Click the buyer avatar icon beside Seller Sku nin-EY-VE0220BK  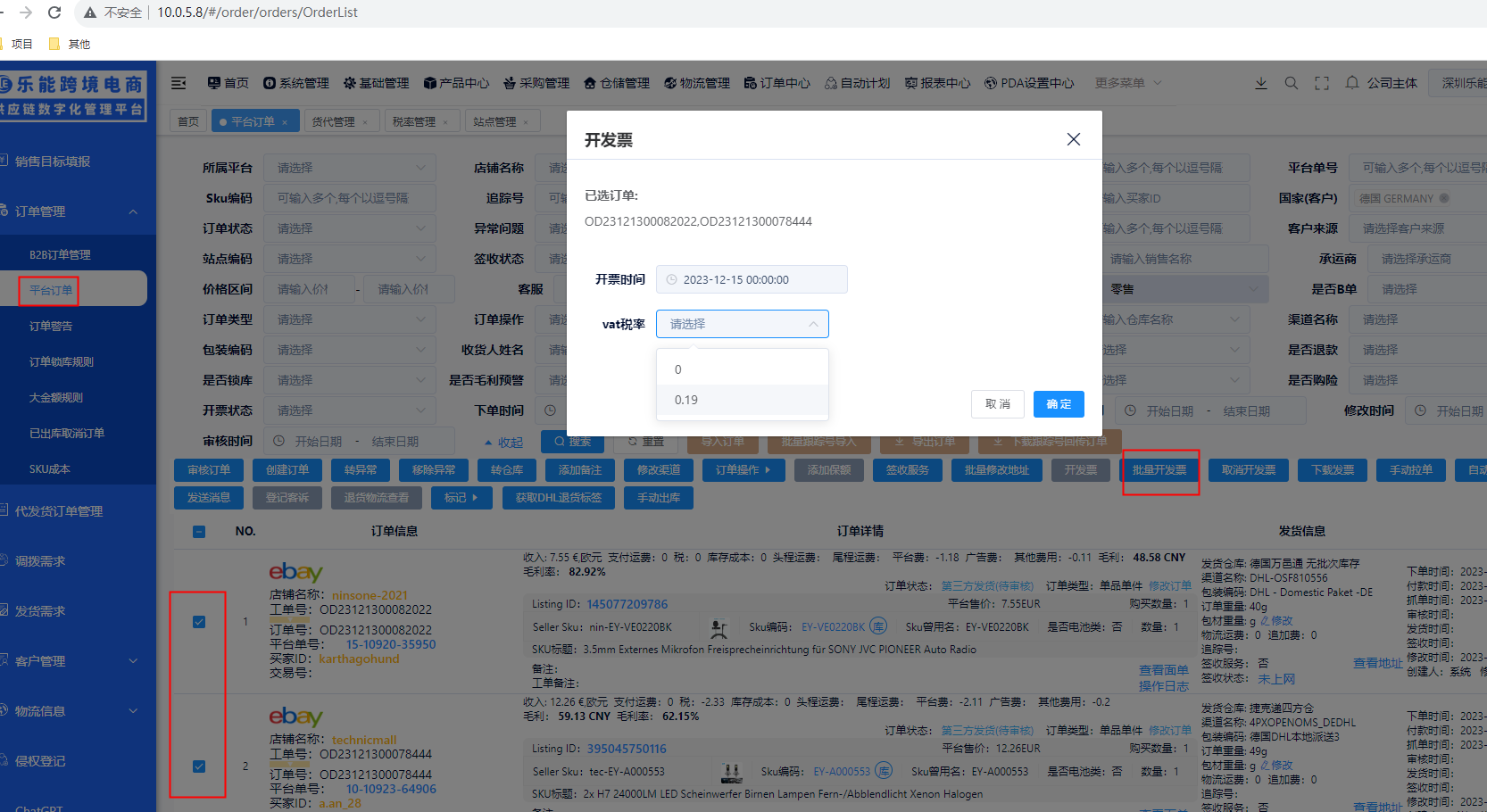(x=719, y=626)
